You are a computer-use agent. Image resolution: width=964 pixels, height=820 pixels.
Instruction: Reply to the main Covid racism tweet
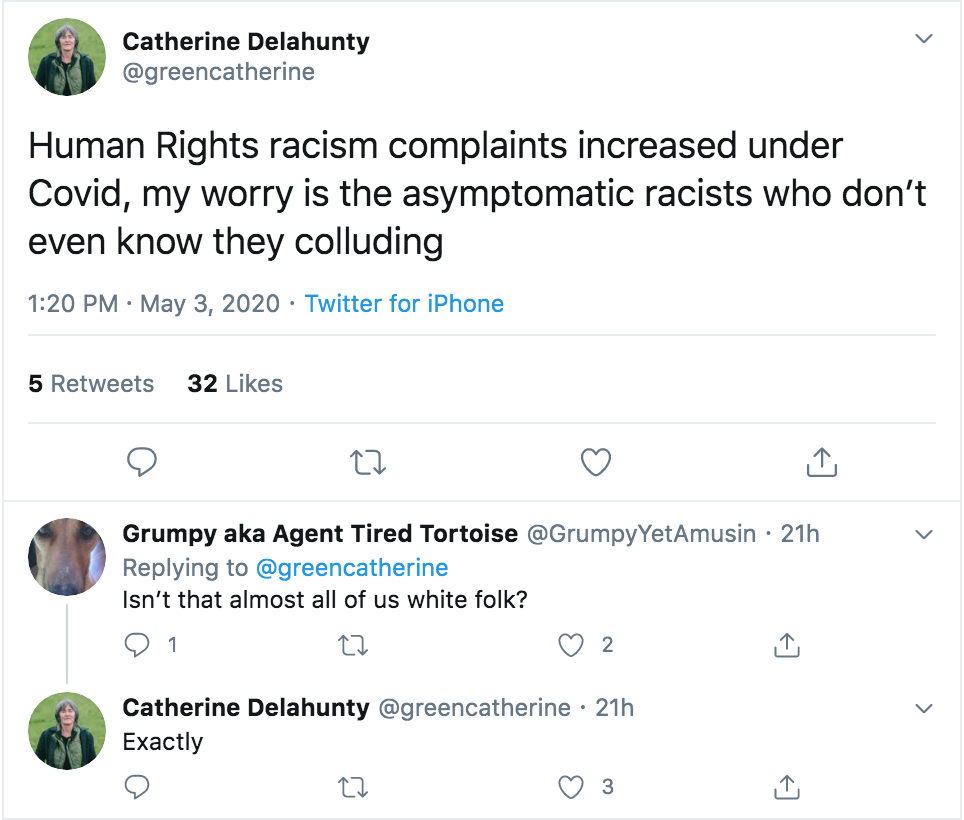click(x=142, y=462)
